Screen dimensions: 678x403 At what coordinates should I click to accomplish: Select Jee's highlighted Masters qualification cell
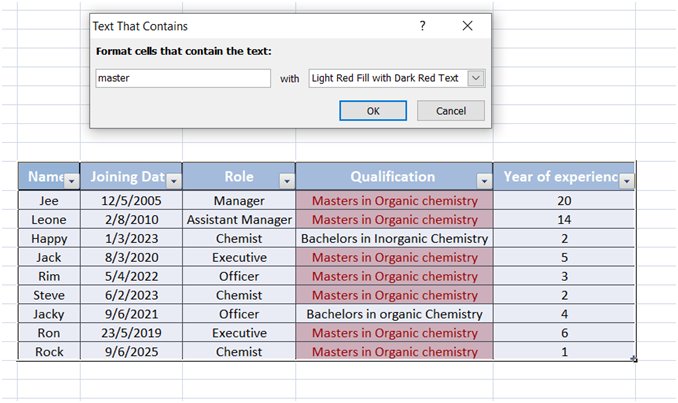tap(394, 201)
